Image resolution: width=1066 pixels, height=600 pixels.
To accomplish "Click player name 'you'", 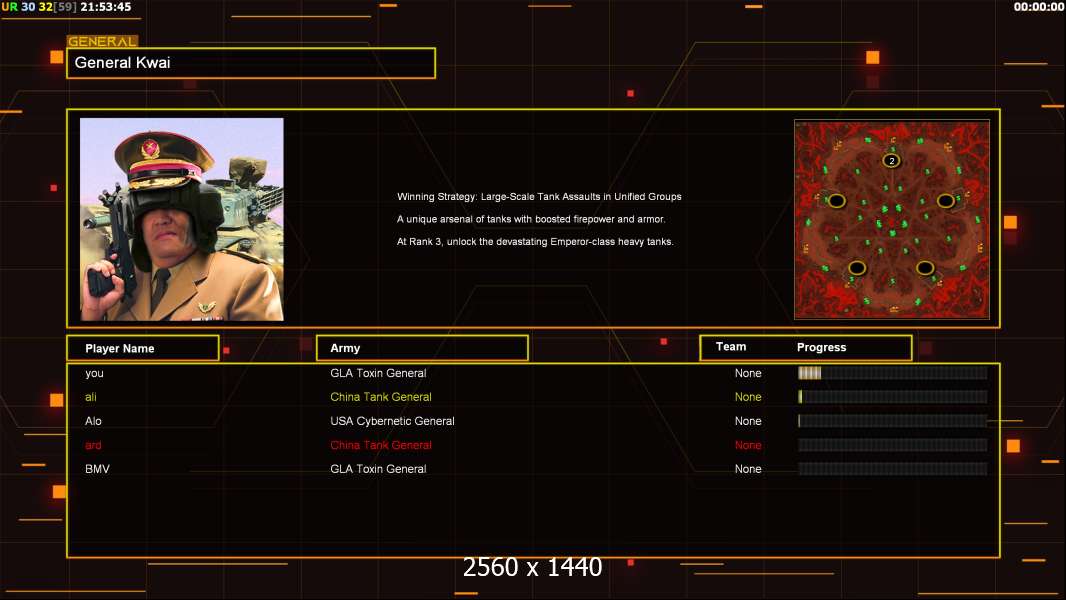I will click(94, 373).
